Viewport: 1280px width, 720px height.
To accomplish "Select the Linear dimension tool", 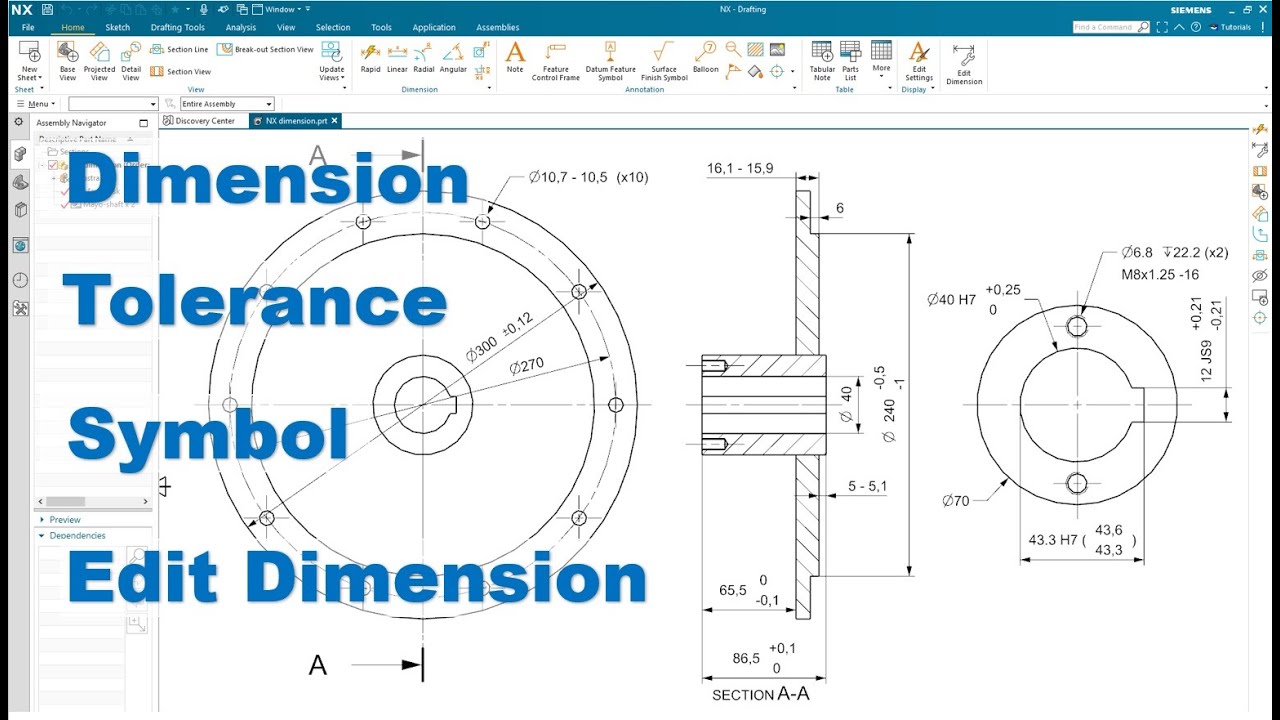I will (x=397, y=58).
